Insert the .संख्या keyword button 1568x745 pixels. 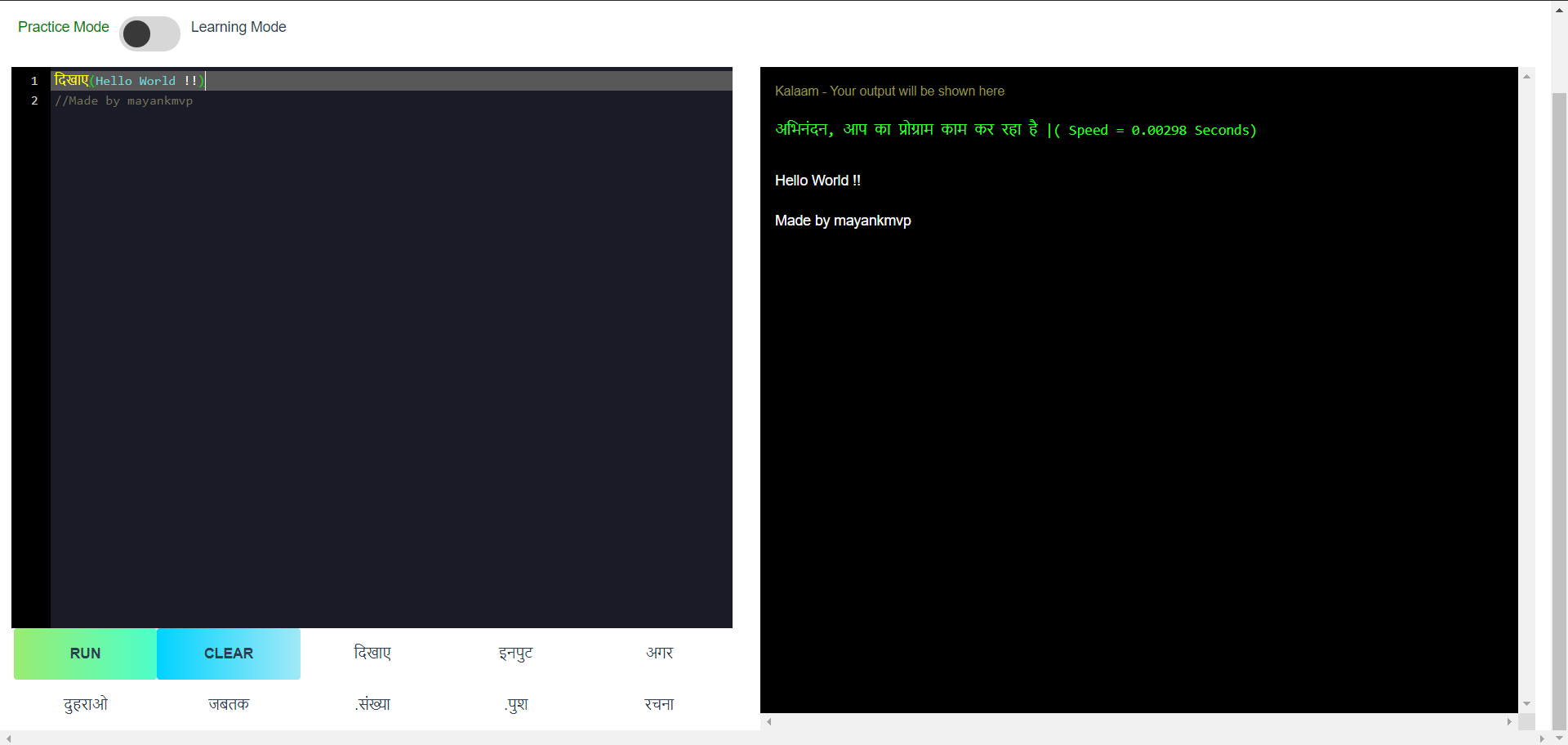click(372, 704)
